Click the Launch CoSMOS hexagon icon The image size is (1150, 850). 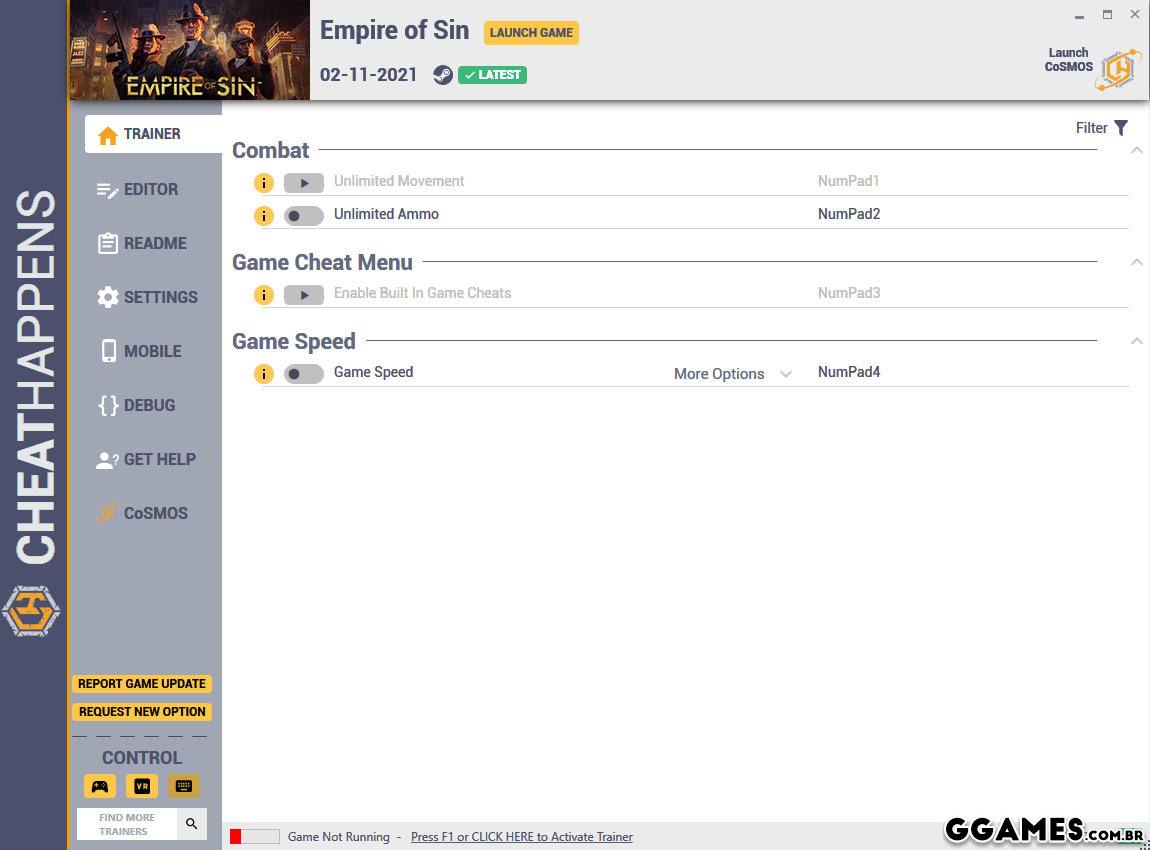(1118, 68)
